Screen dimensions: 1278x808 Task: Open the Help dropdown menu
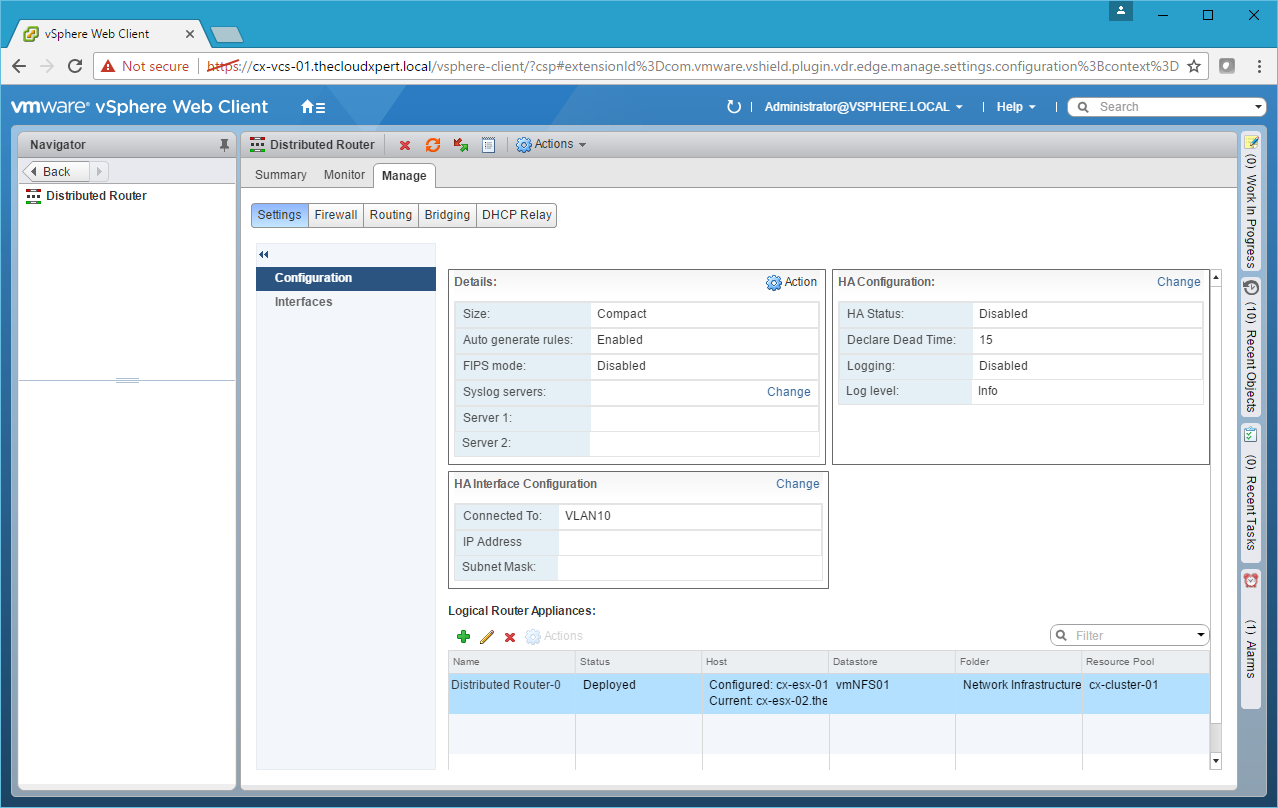point(1015,107)
